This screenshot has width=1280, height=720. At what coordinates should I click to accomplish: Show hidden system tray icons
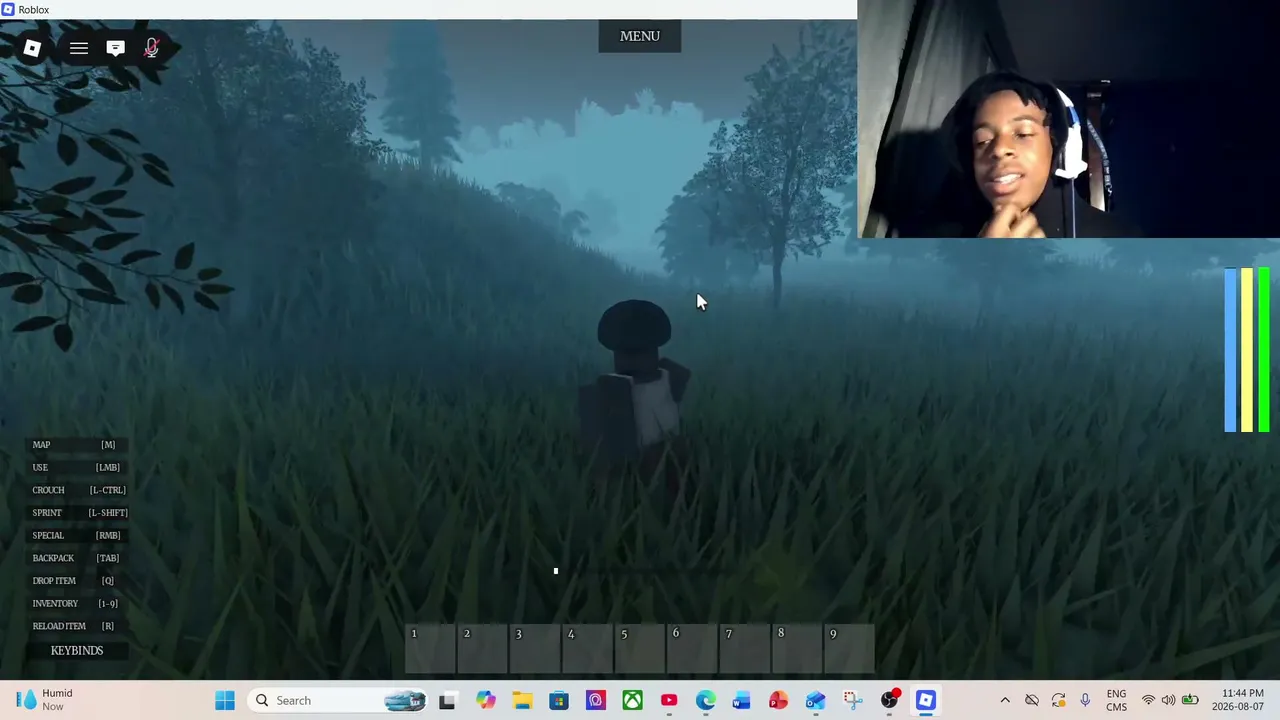coord(1005,700)
